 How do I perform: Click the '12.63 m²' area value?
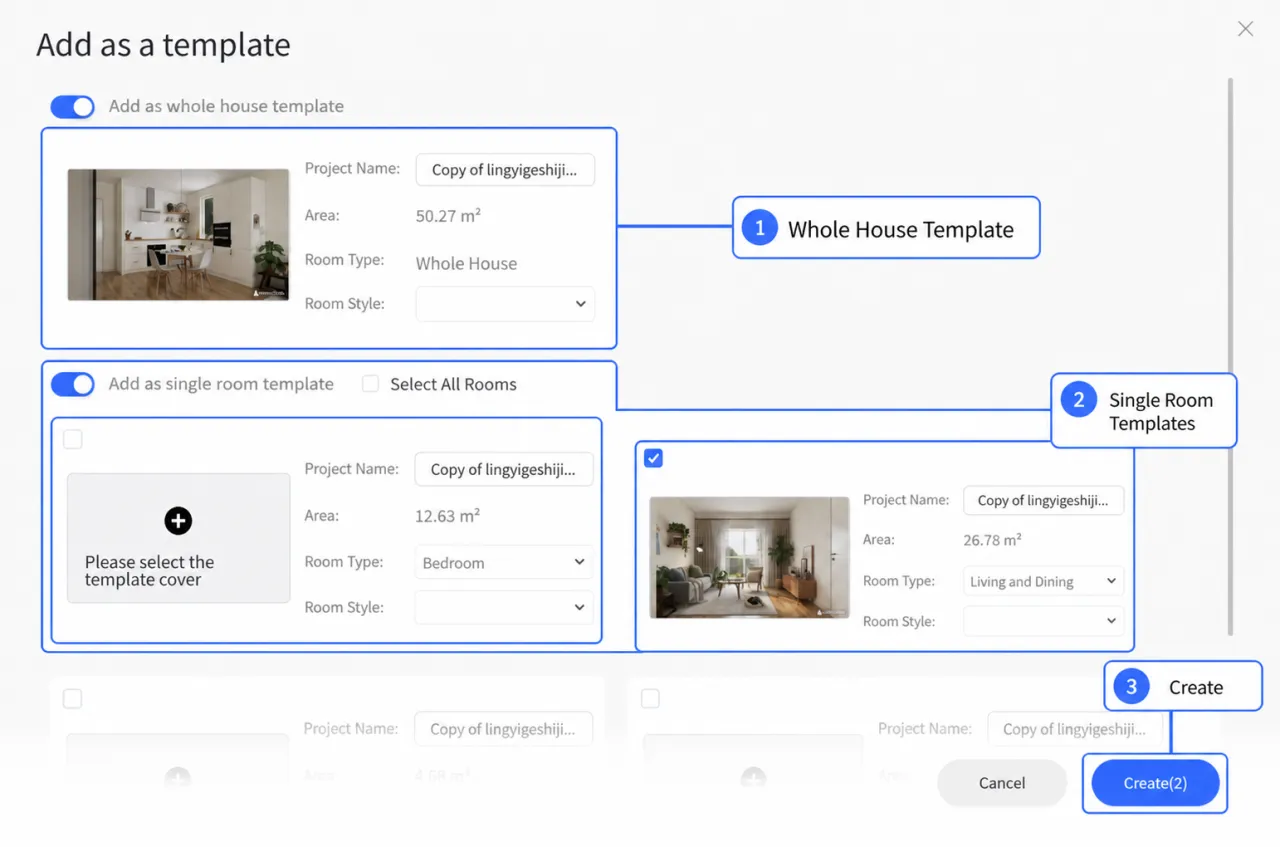(447, 516)
